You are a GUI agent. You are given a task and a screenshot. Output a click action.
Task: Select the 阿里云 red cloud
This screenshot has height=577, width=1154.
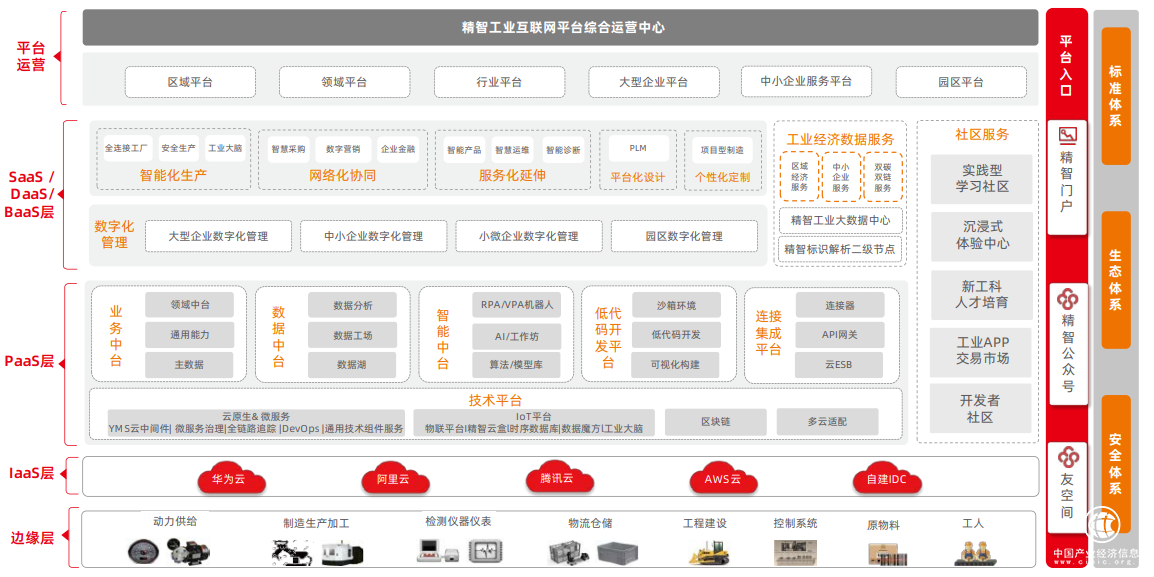pos(393,478)
